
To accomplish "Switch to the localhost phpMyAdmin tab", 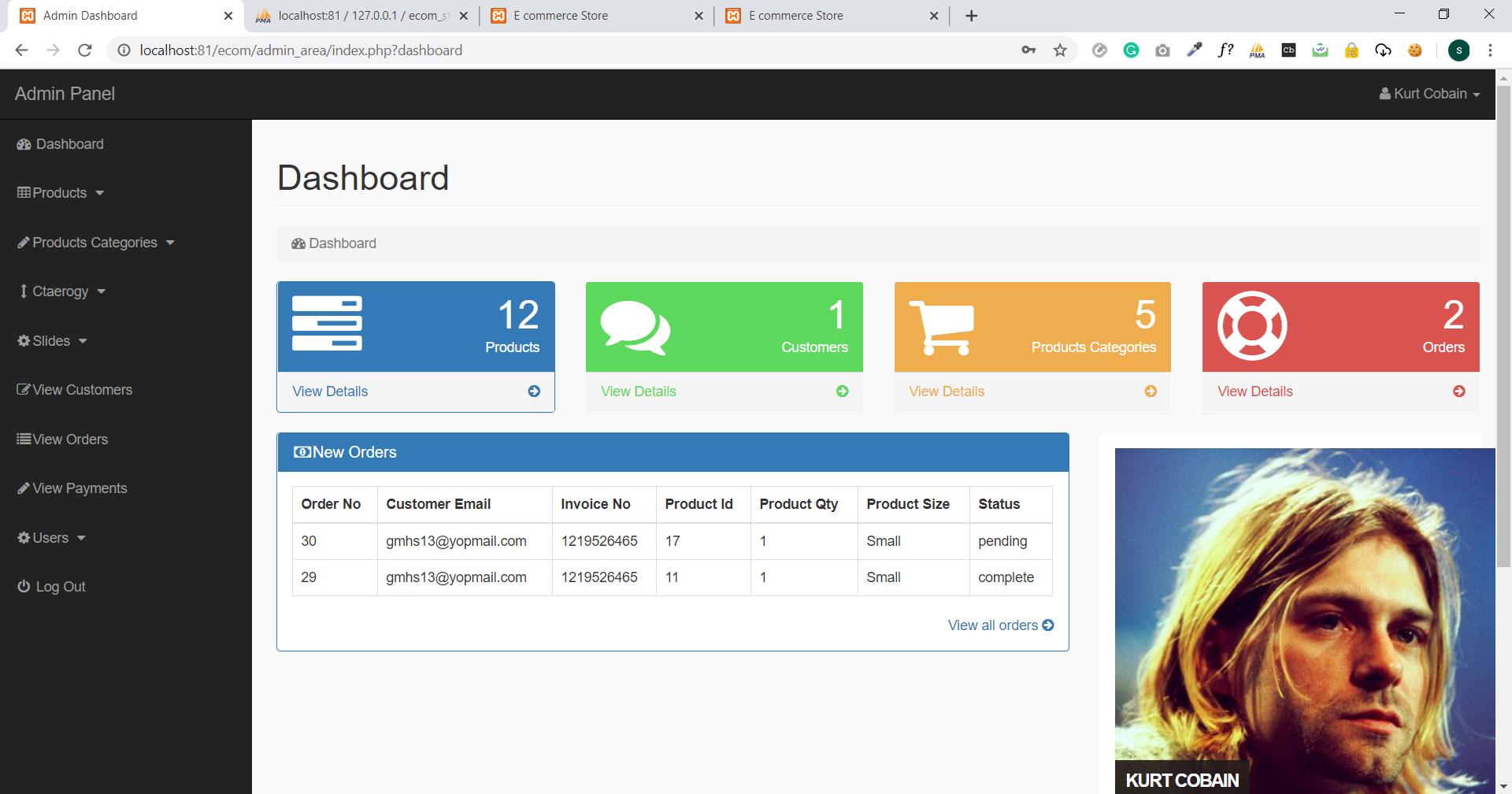I will pos(363,16).
